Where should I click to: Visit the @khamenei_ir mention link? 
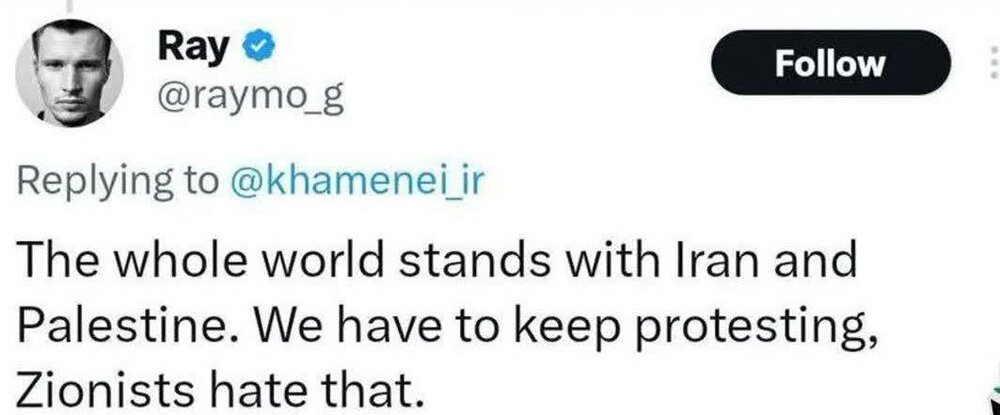point(356,181)
